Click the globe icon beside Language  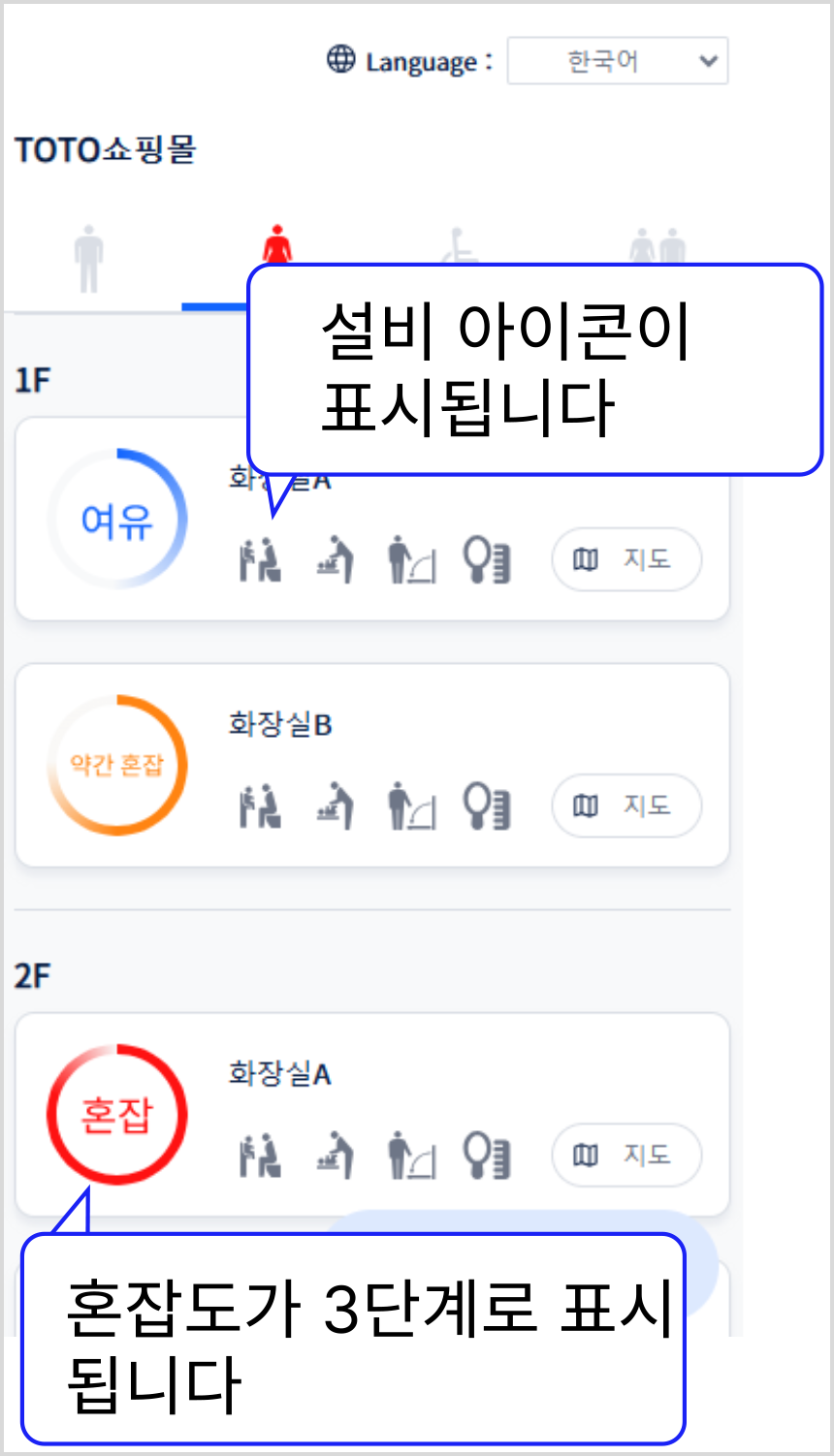point(340,60)
